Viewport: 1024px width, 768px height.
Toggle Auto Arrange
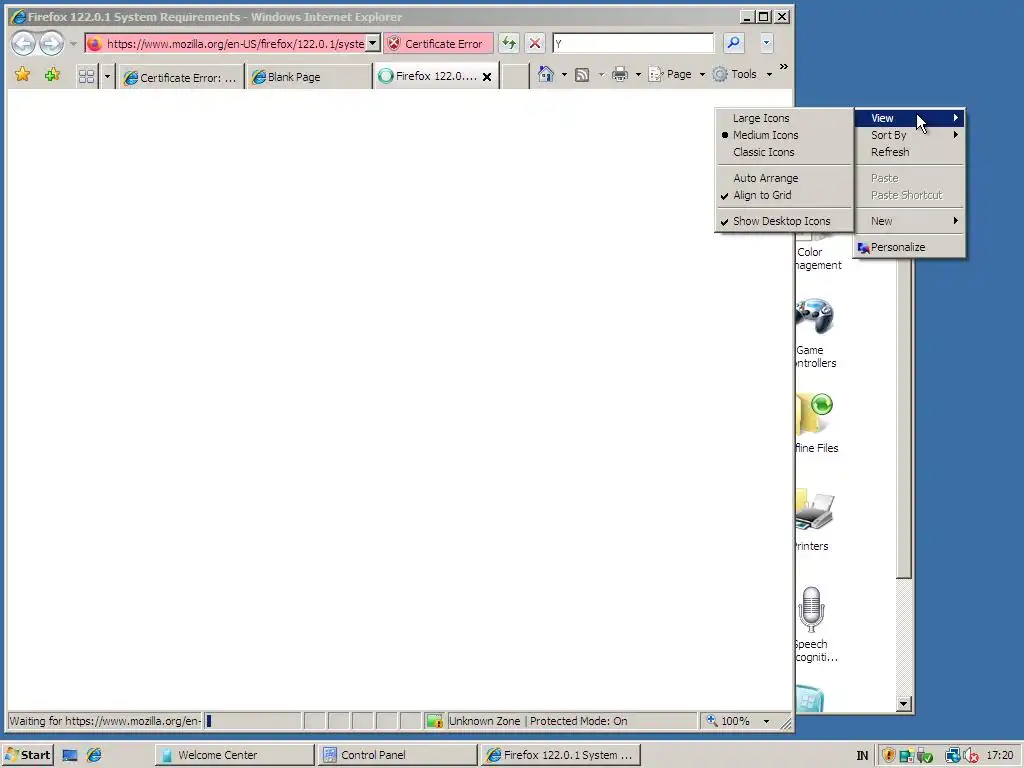pyautogui.click(x=784, y=178)
